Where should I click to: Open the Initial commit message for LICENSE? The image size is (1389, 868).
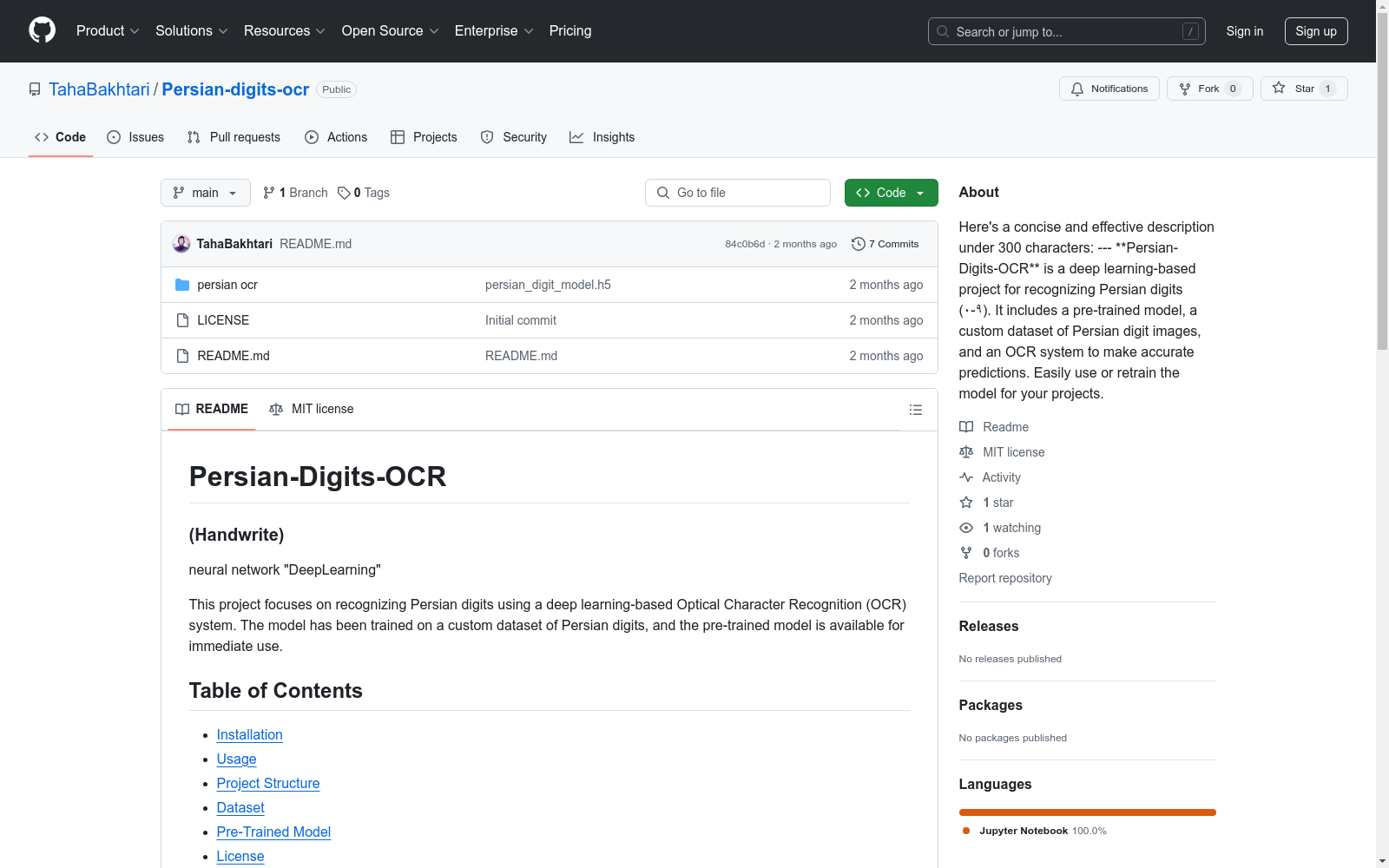[x=521, y=320]
